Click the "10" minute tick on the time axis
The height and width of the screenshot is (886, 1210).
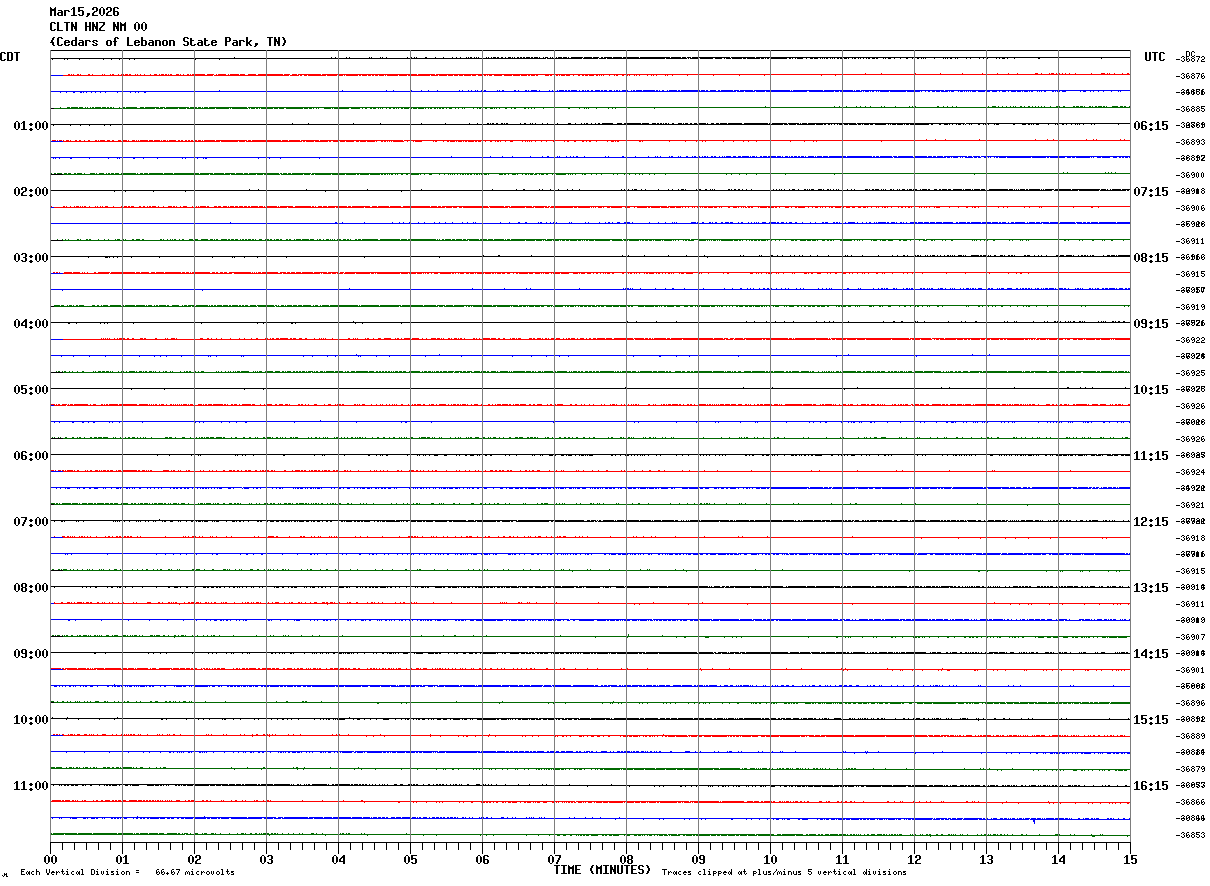(770, 859)
